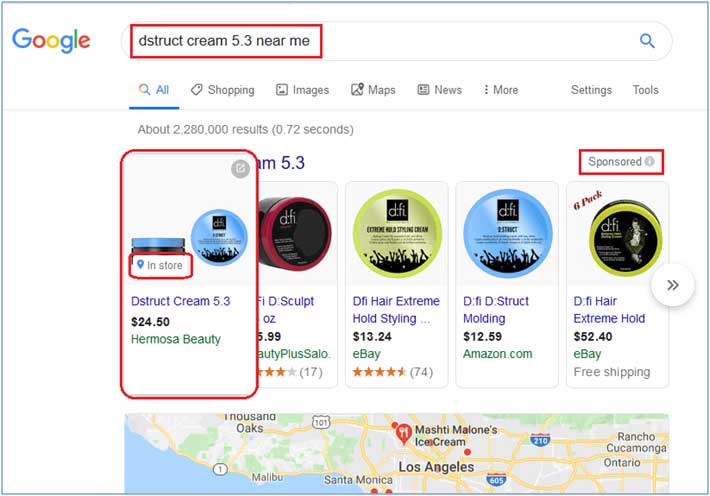Open Dfi Hair Extreme Hold Styling link
The height and width of the screenshot is (496, 710).
[396, 310]
